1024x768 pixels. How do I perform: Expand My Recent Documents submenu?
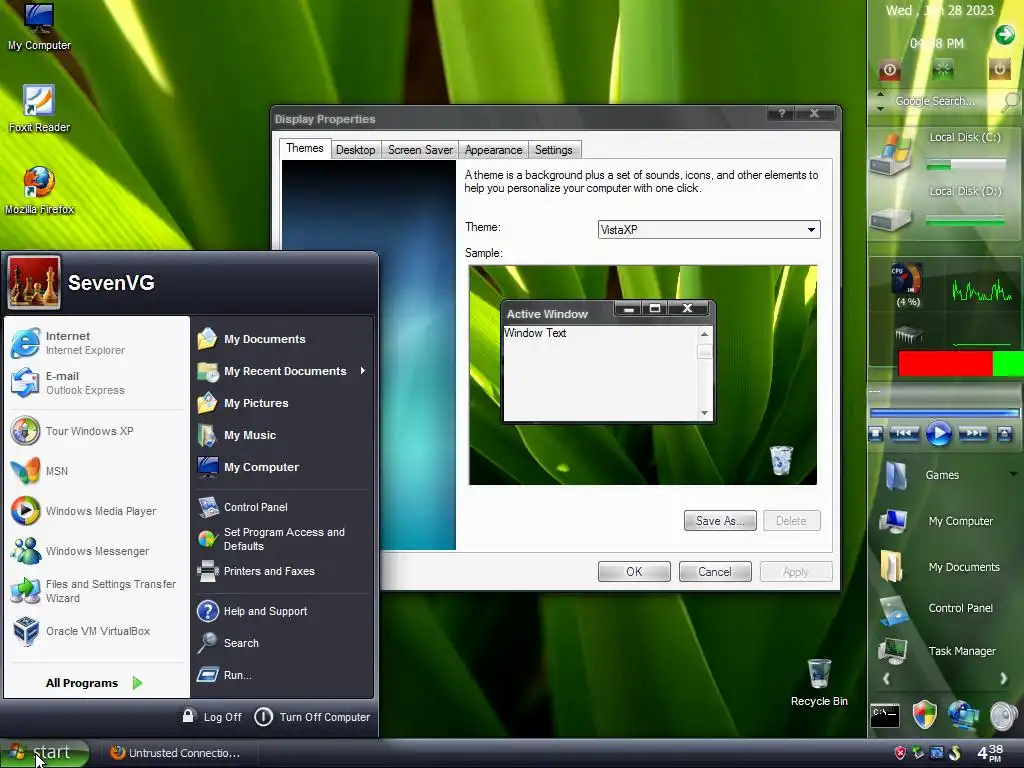[283, 371]
